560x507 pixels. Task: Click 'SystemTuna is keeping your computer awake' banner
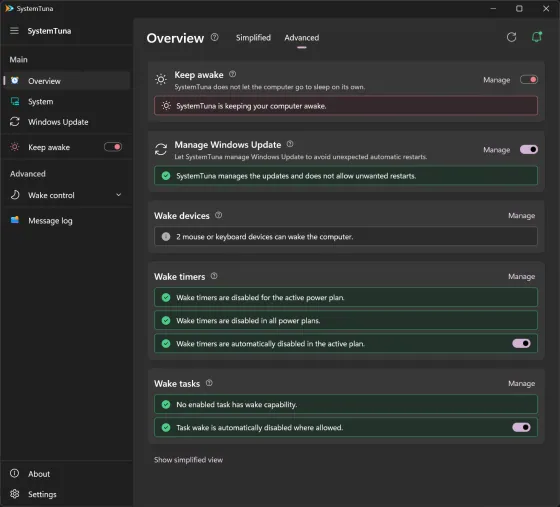tap(346, 106)
